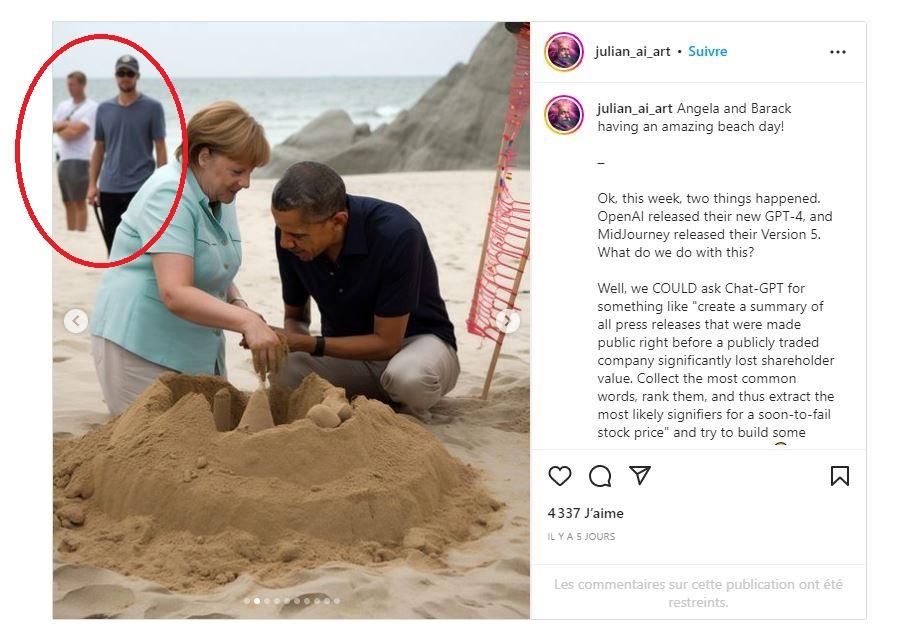
Task: Open comments via the speech bubble icon
Action: (600, 476)
